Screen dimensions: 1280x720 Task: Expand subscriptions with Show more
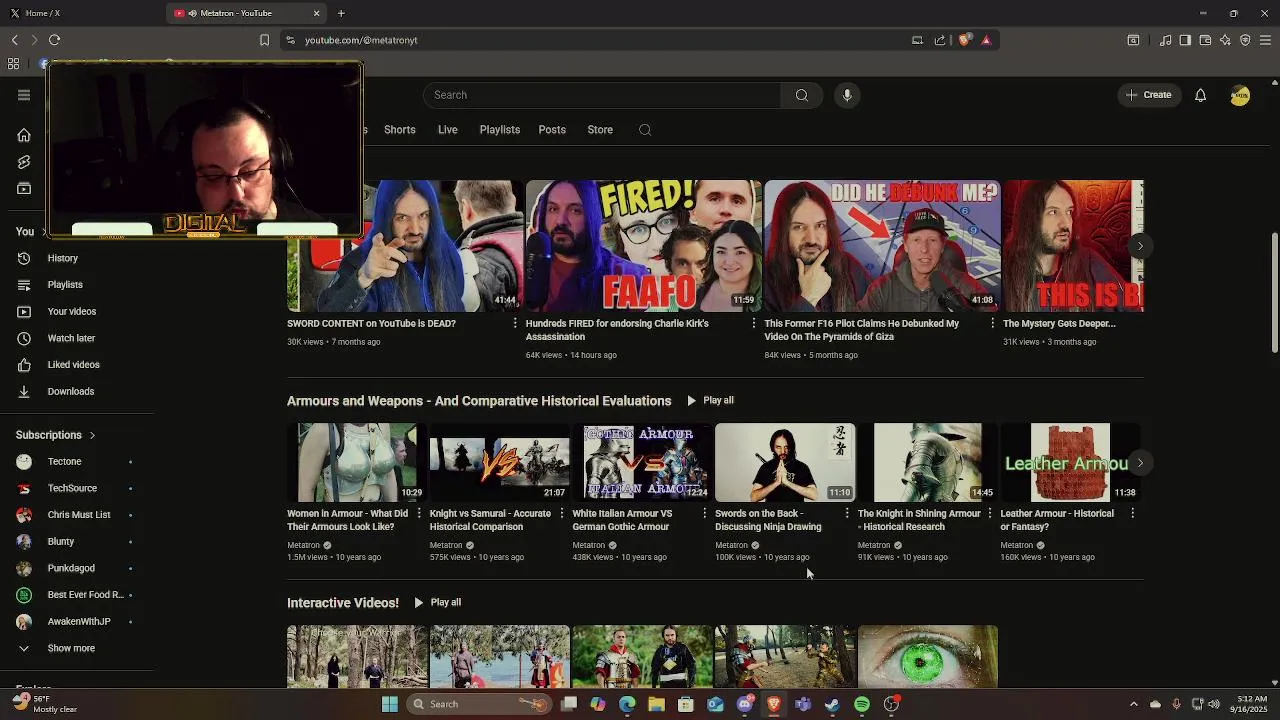[71, 648]
